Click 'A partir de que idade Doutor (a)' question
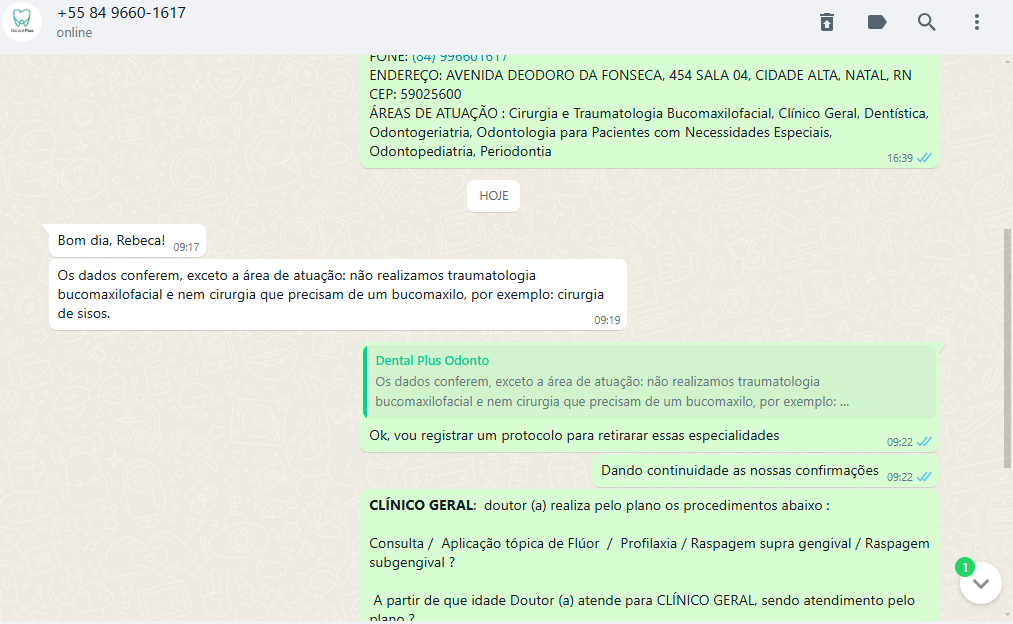Viewport: 1013px width, 624px height. tap(643, 600)
